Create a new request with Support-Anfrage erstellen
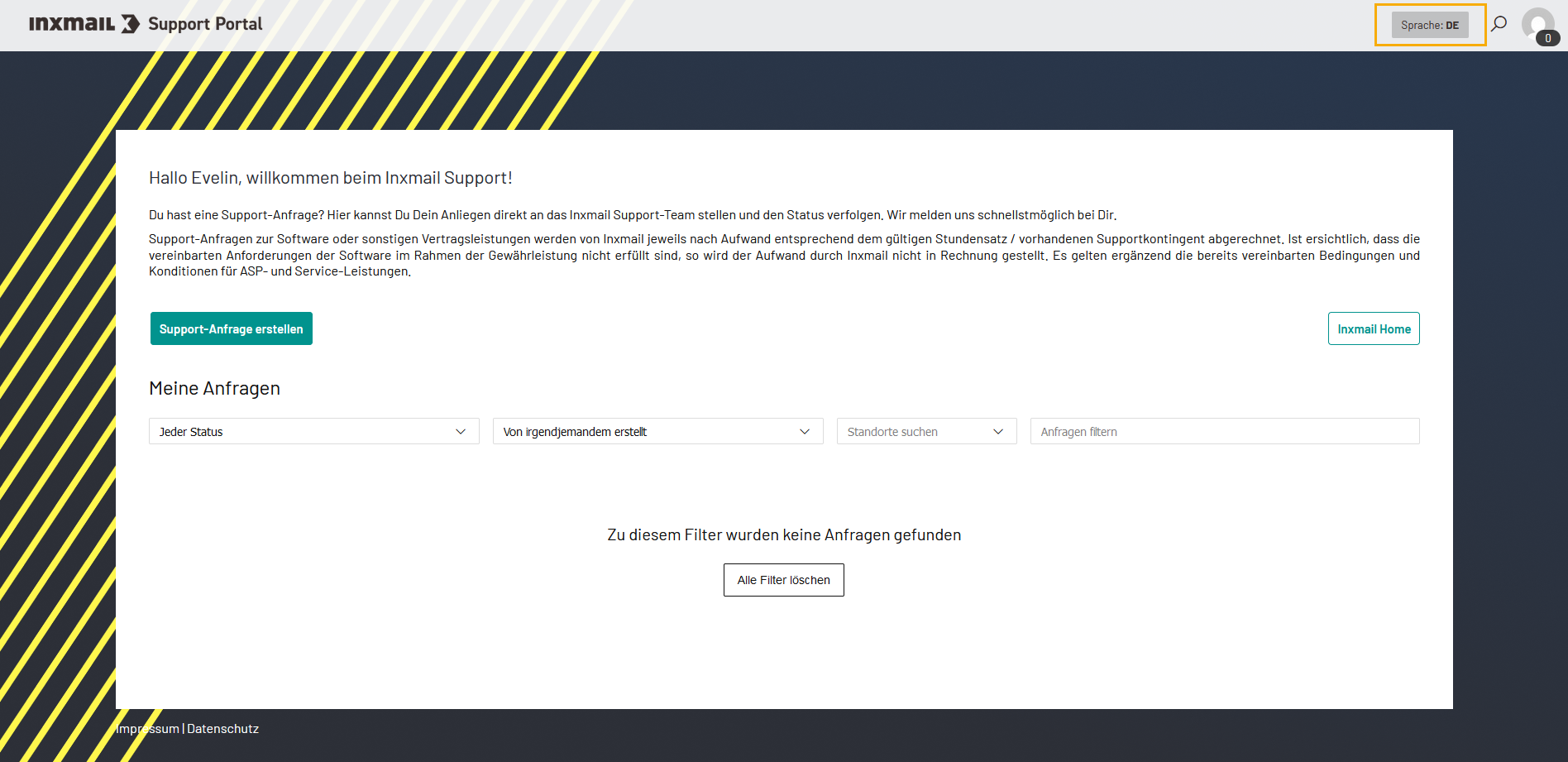This screenshot has height=762, width=1568. pyautogui.click(x=232, y=328)
